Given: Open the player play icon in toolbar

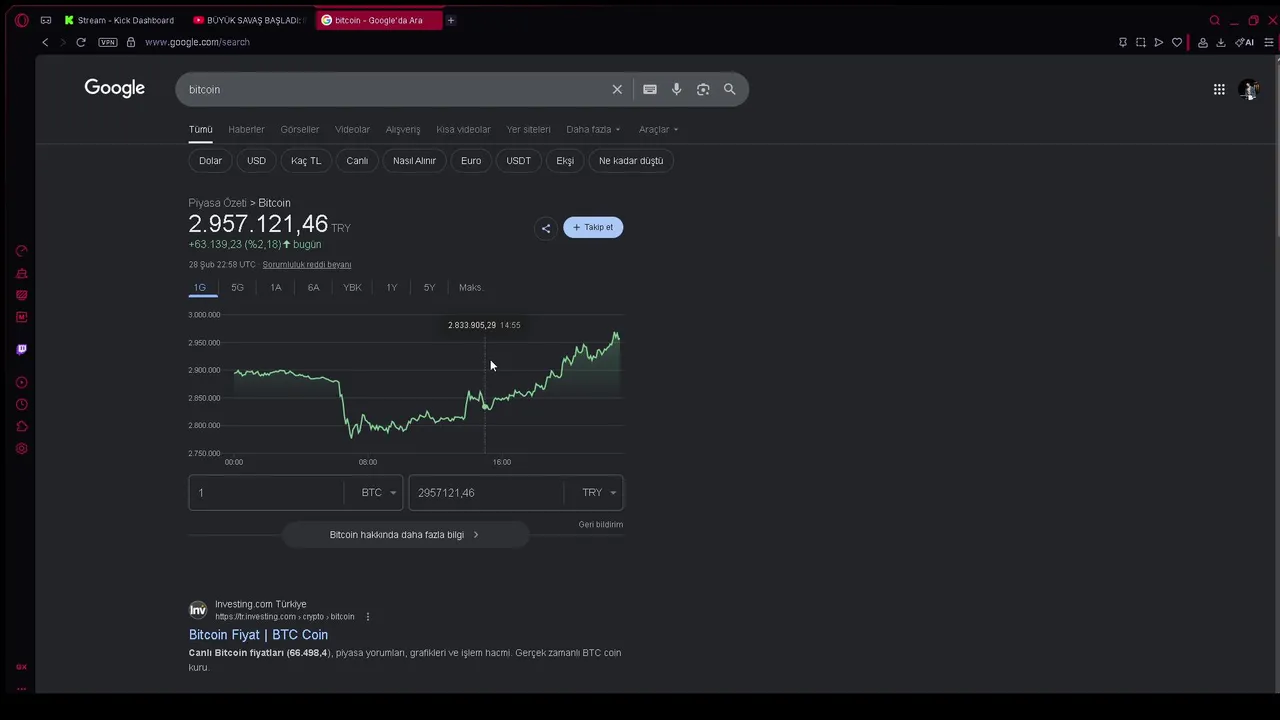Looking at the screenshot, I should point(1159,42).
